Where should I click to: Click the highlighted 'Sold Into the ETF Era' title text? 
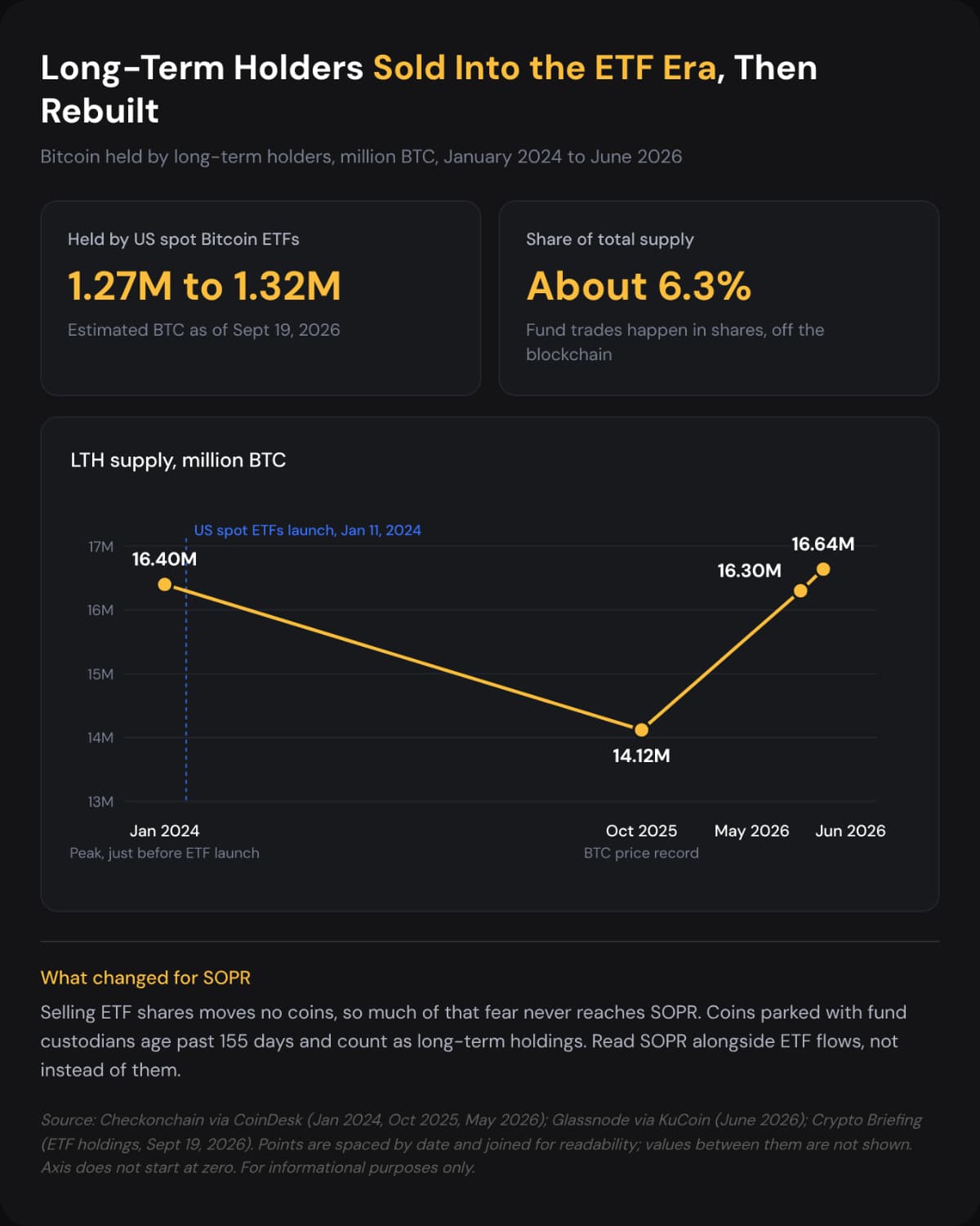click(x=545, y=68)
